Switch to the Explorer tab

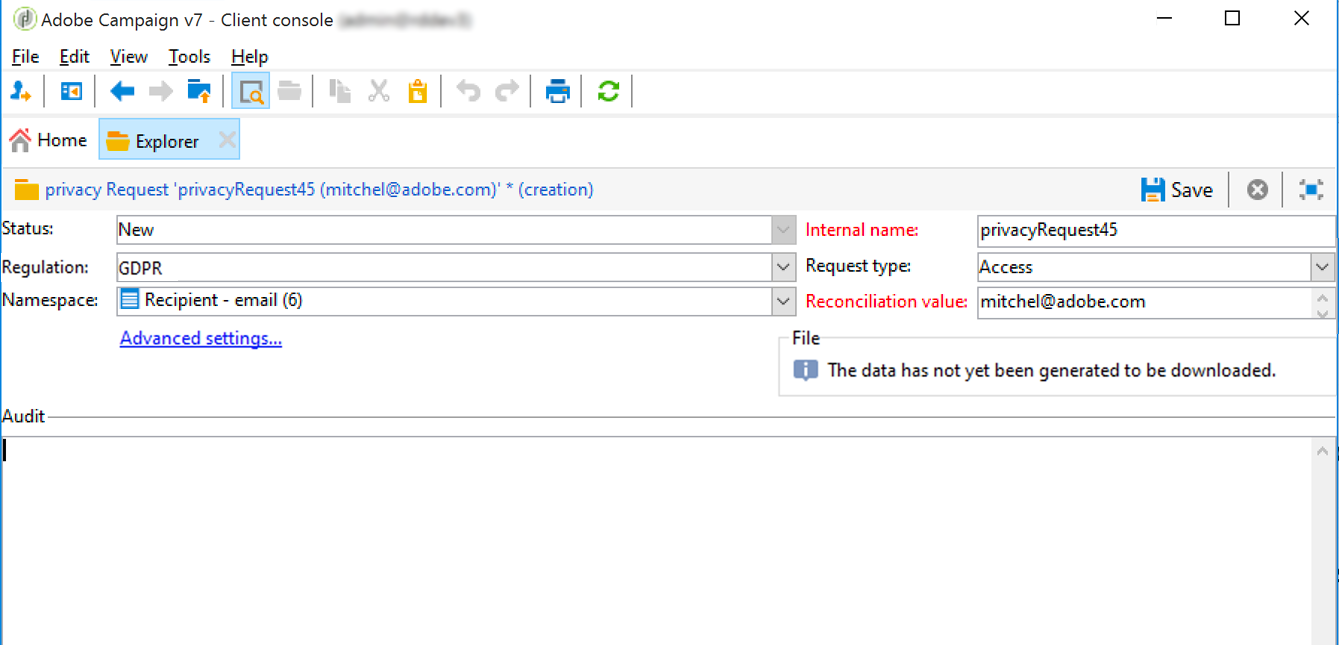coord(168,141)
